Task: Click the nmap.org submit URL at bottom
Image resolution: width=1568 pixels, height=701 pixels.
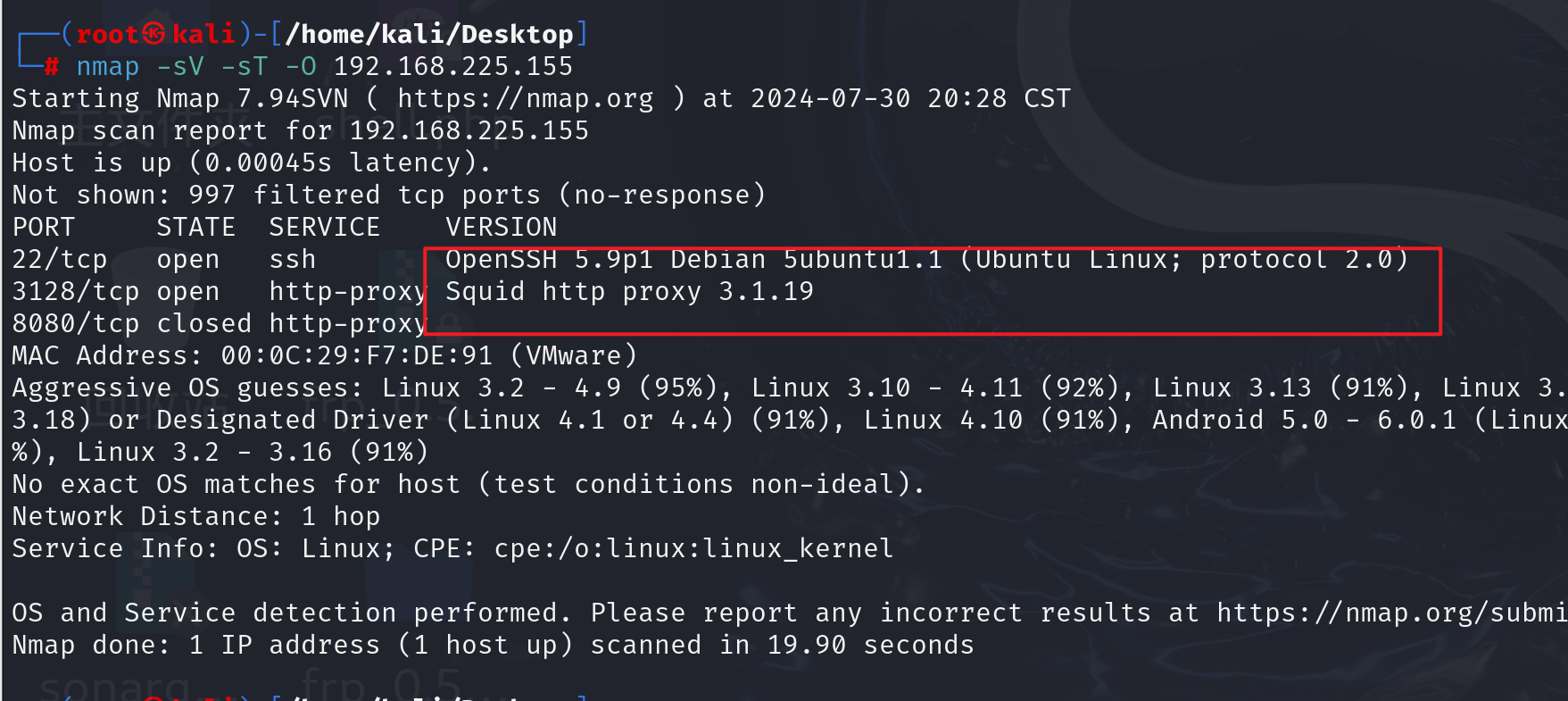Action: tap(1391, 613)
